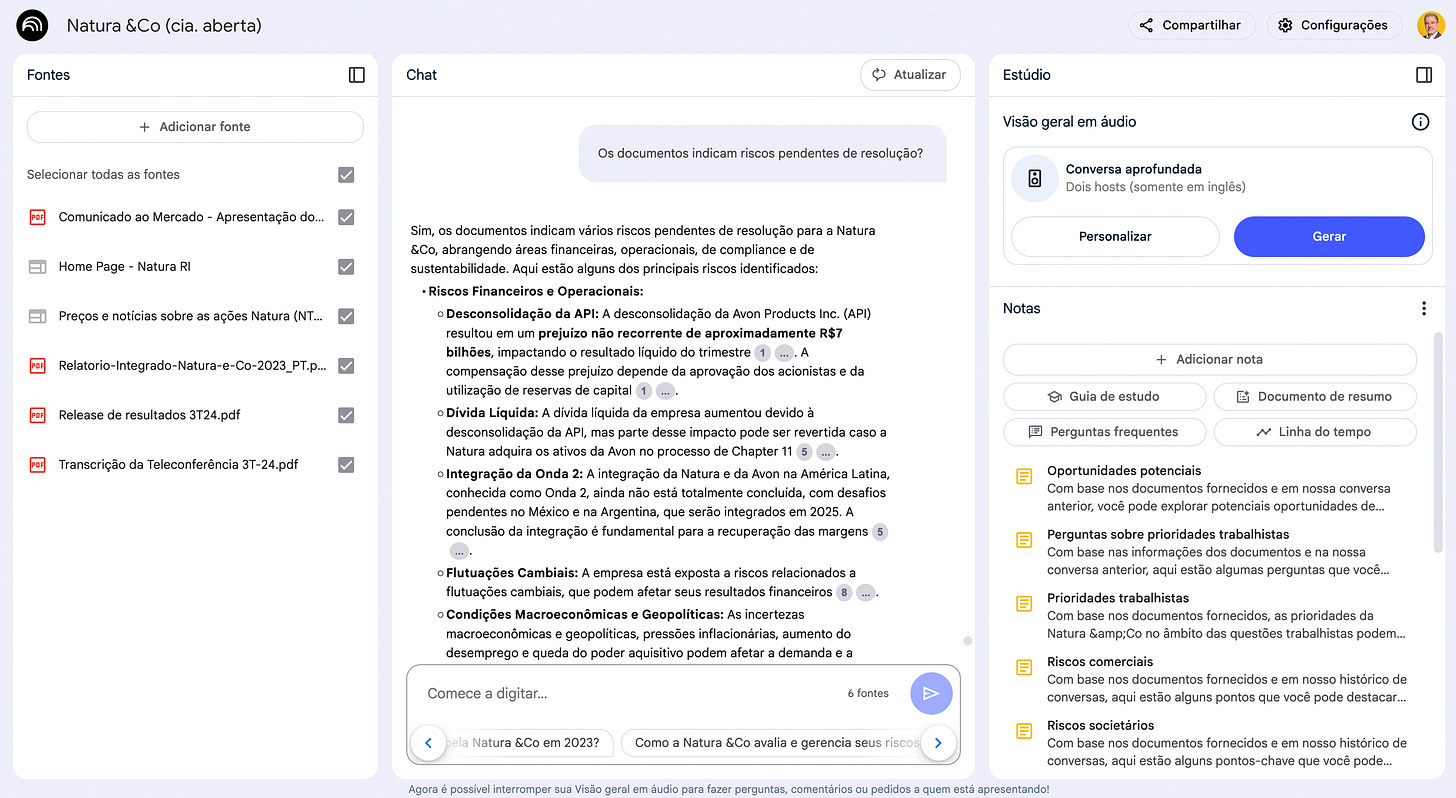
Task: Open Configurações
Action: pos(1333,25)
